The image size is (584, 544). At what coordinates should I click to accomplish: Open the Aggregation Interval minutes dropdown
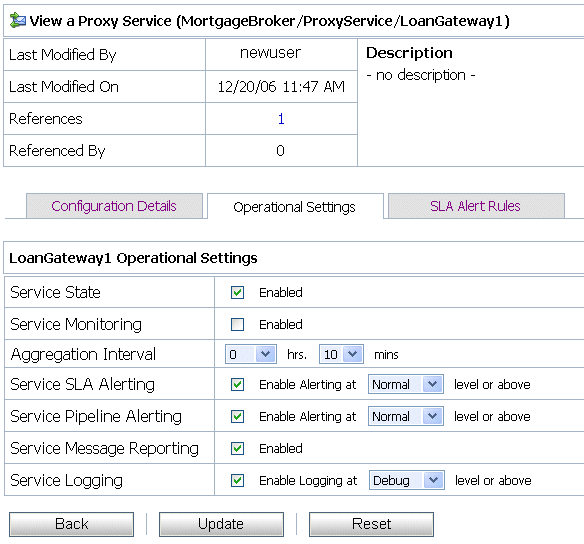[x=341, y=354]
